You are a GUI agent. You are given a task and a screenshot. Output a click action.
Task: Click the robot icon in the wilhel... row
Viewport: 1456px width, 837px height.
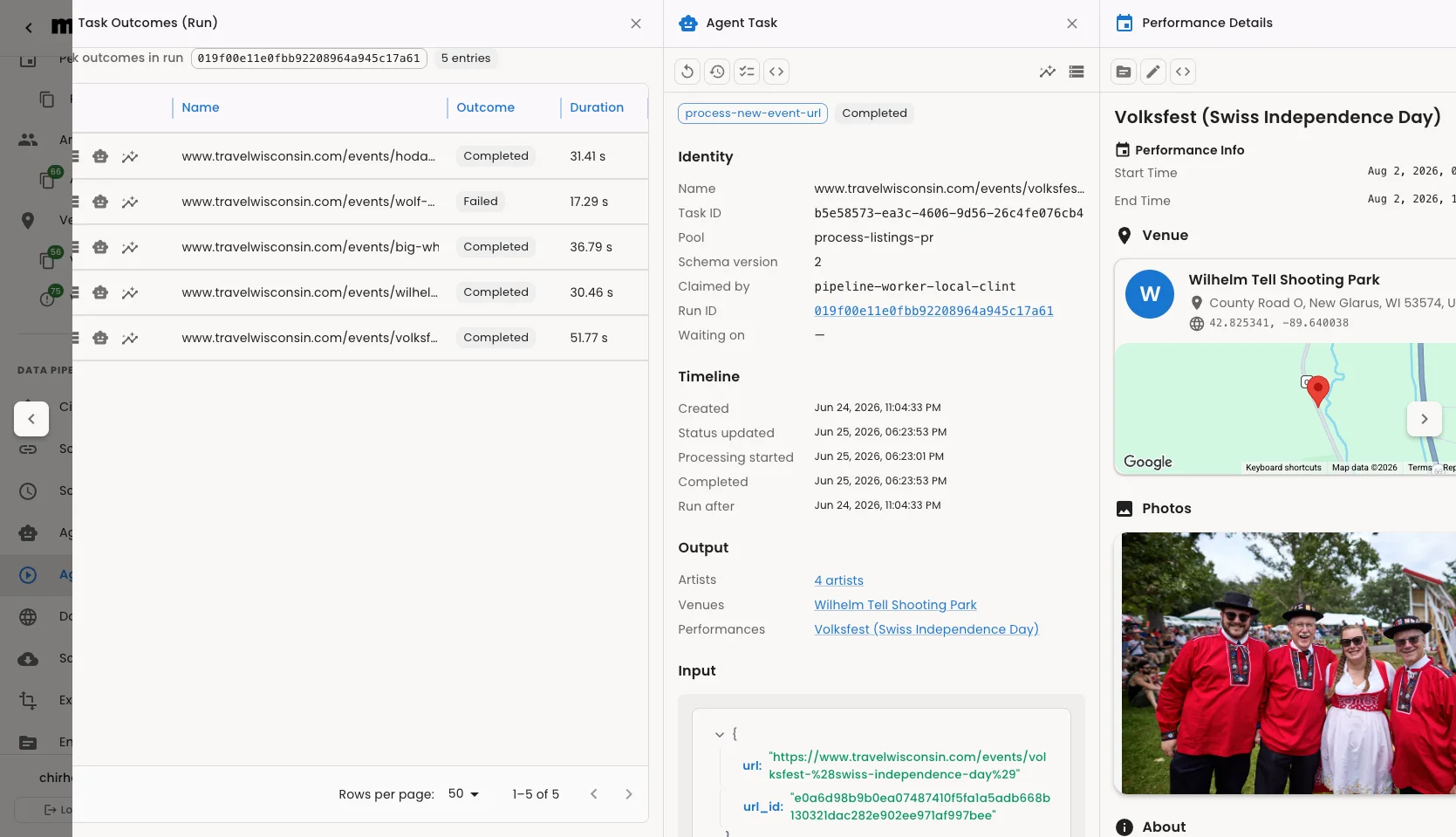100,292
